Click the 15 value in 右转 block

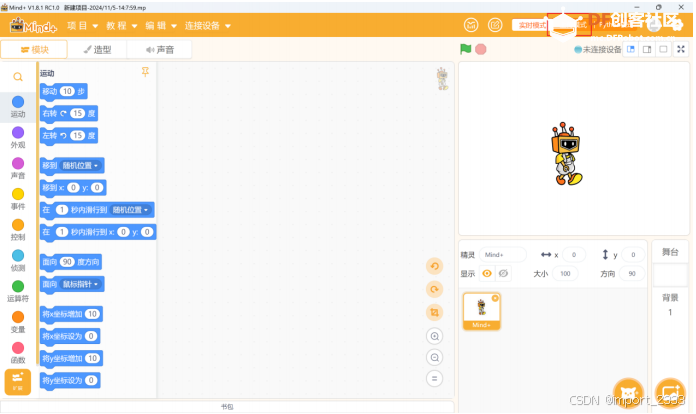[x=77, y=113]
